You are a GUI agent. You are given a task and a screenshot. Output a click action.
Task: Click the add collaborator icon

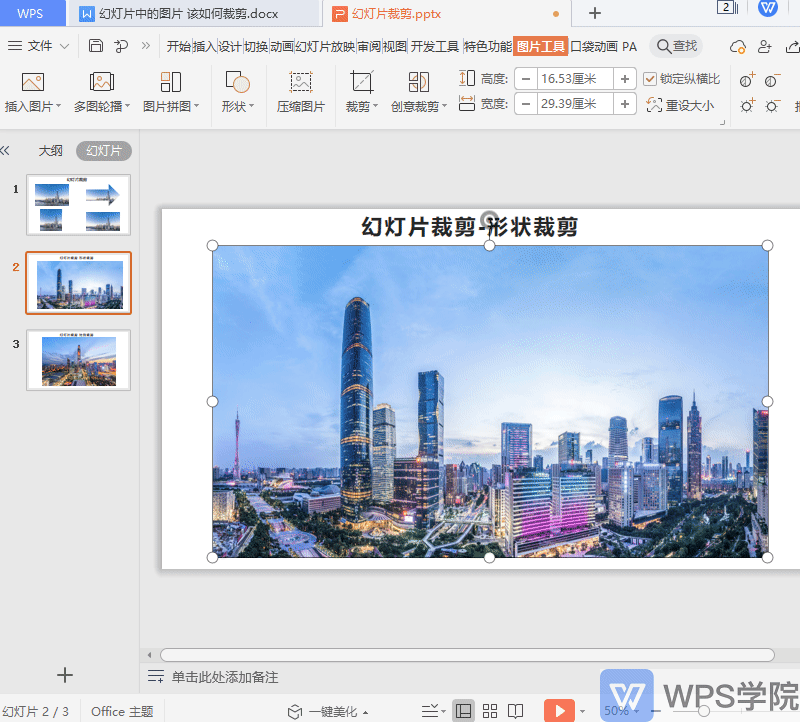(764, 46)
